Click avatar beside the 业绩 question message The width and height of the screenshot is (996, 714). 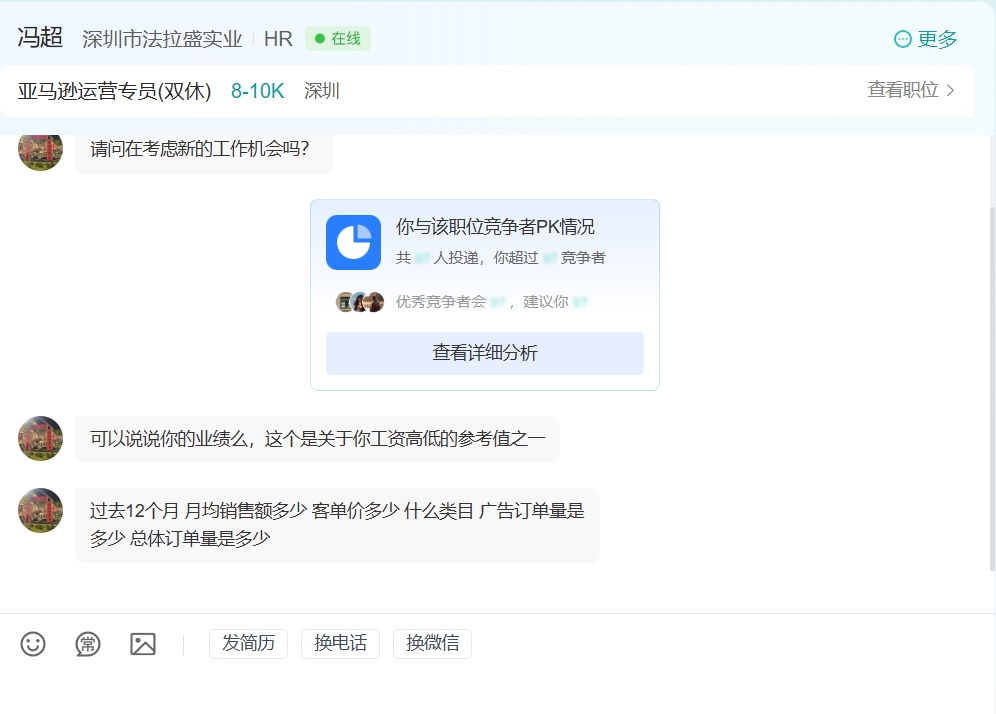coord(41,439)
